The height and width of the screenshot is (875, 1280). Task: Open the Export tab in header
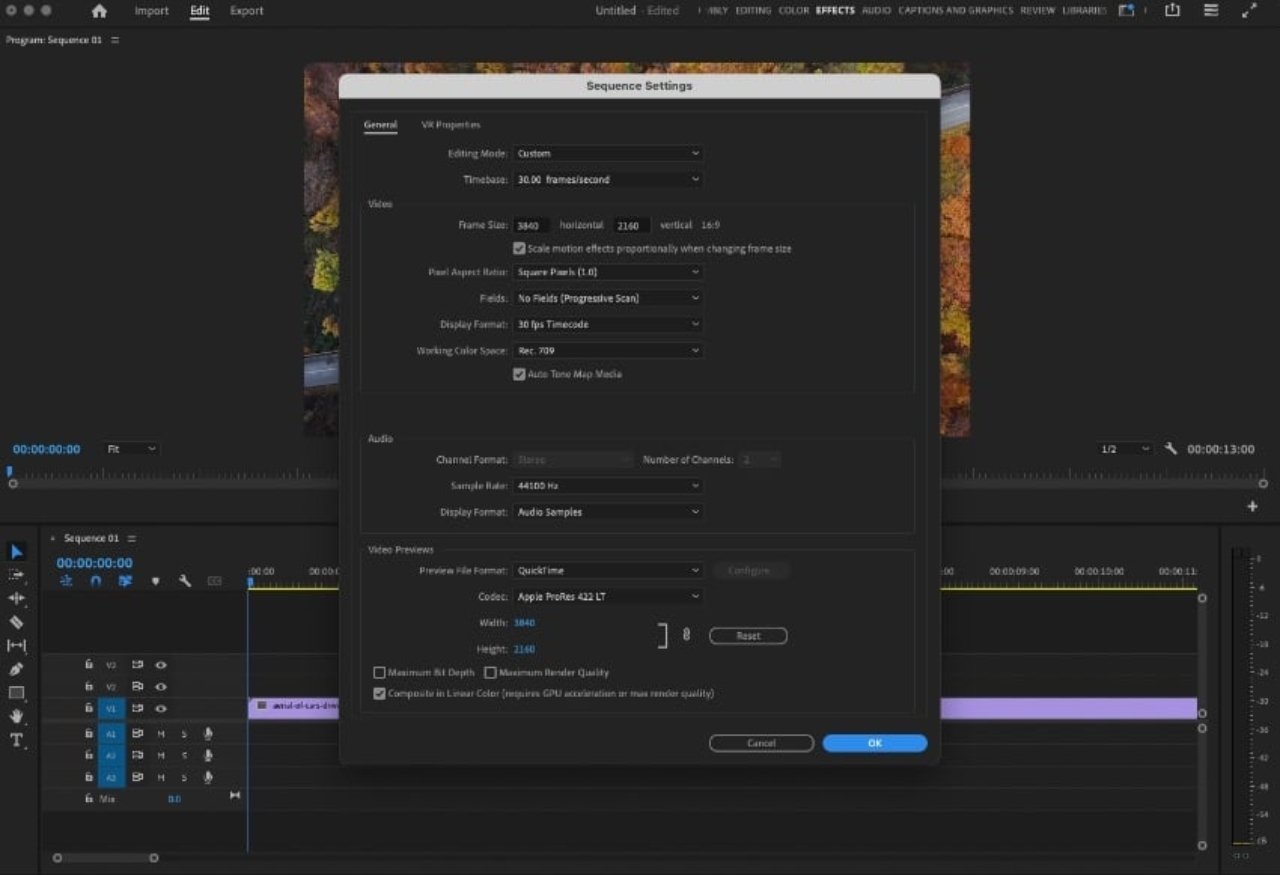click(246, 11)
